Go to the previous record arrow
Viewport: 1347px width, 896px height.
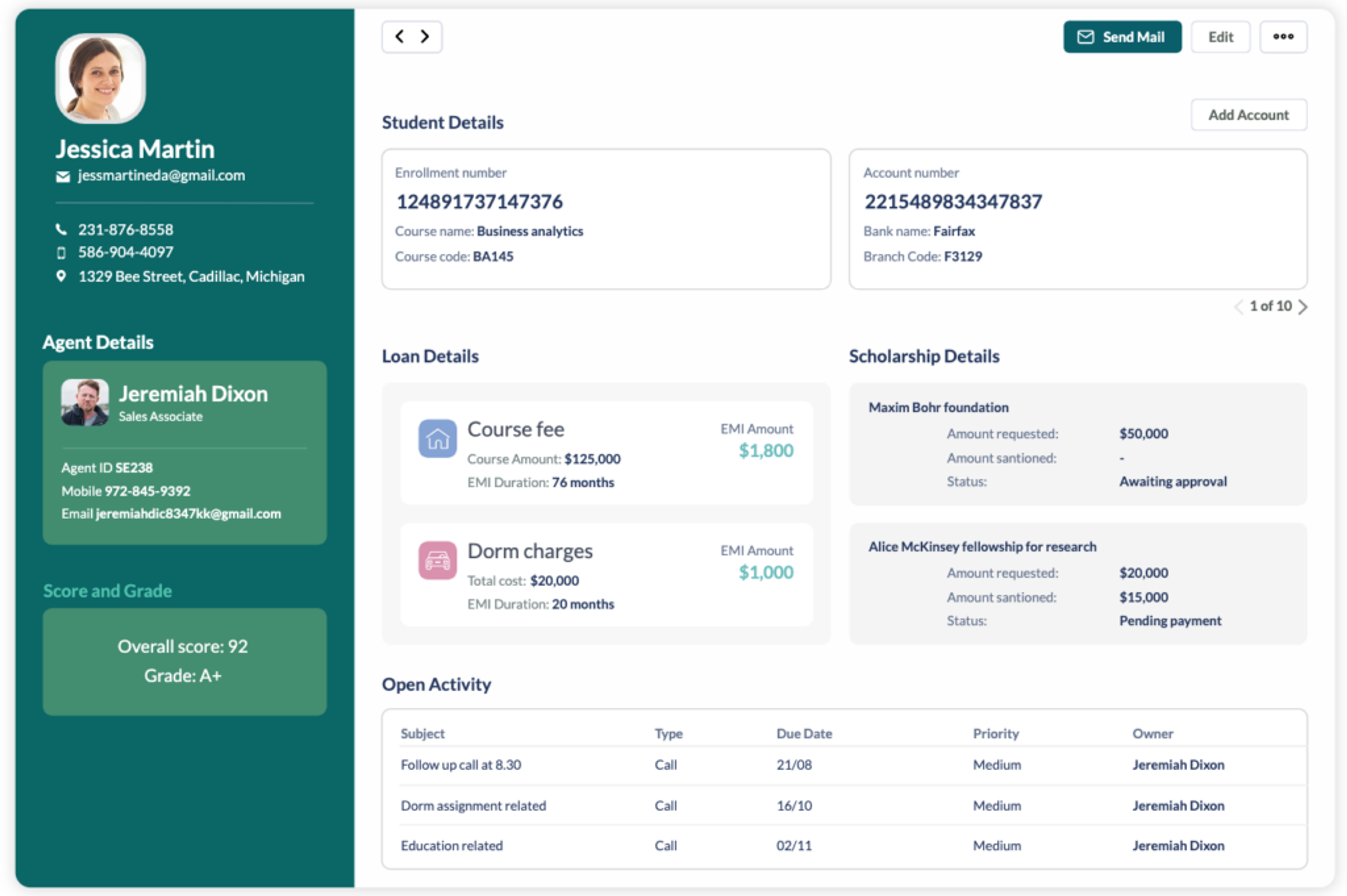tap(400, 36)
